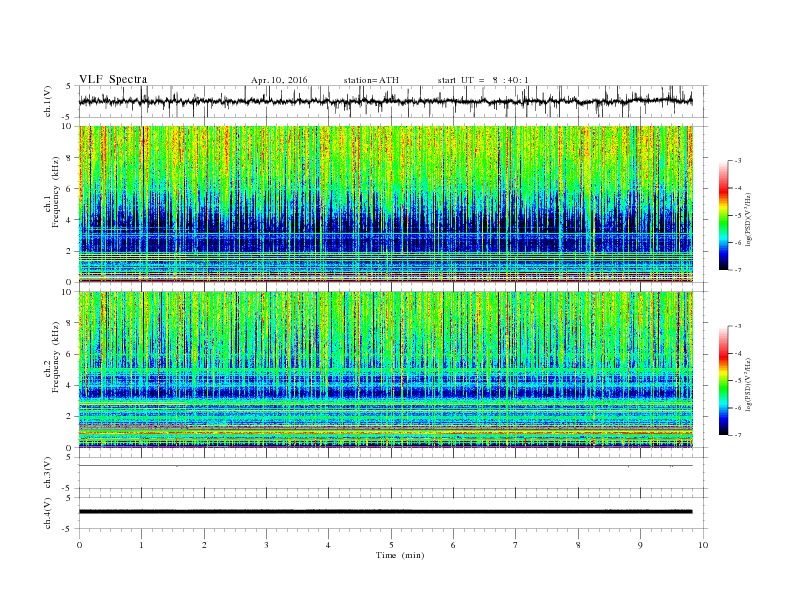
Task: Click the thin ch.3 voltage trace
Action: [x=386, y=466]
